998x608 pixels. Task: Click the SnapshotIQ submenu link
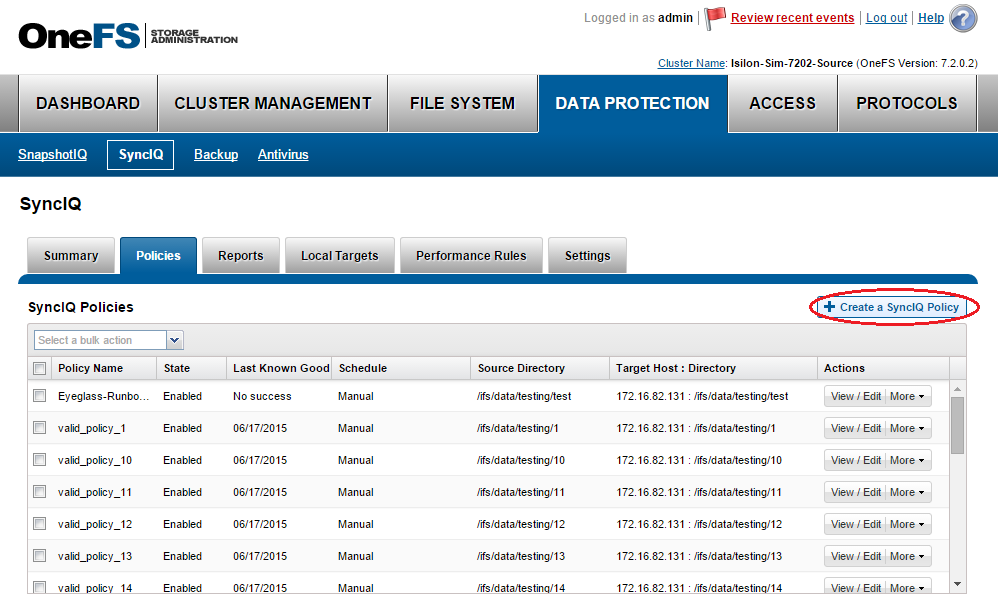(52, 155)
